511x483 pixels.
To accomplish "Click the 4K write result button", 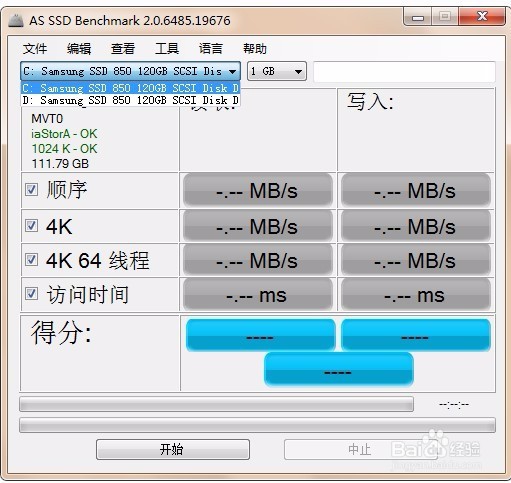I will point(416,226).
